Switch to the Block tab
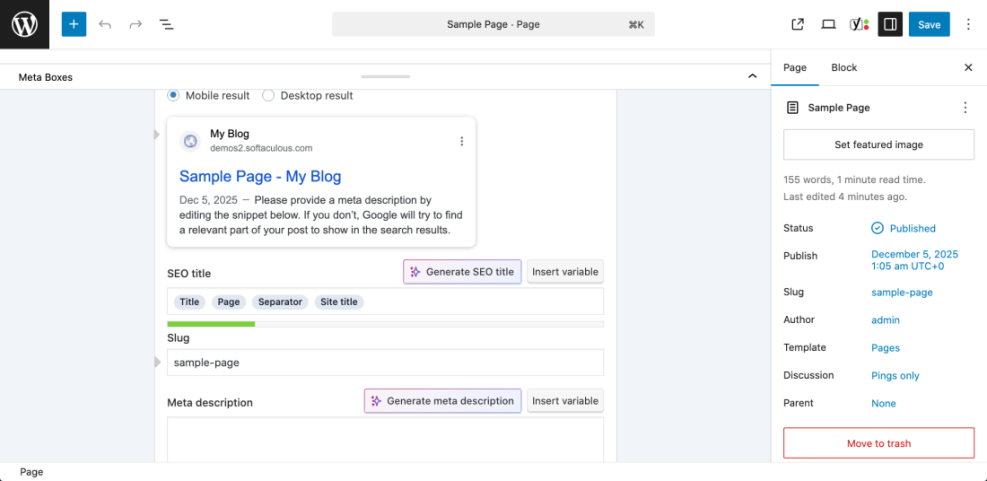The image size is (987, 481). click(x=843, y=67)
